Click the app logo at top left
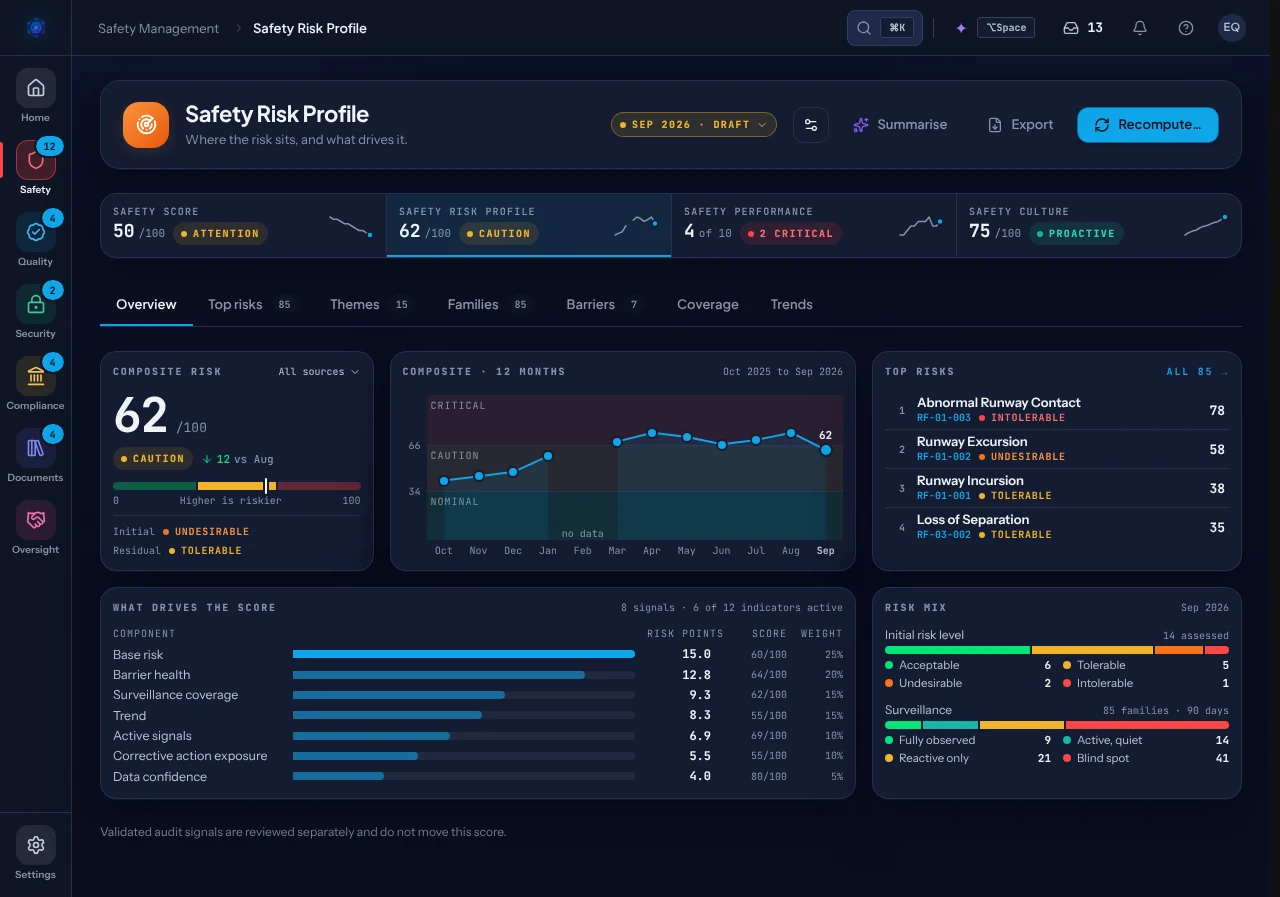 tap(36, 28)
